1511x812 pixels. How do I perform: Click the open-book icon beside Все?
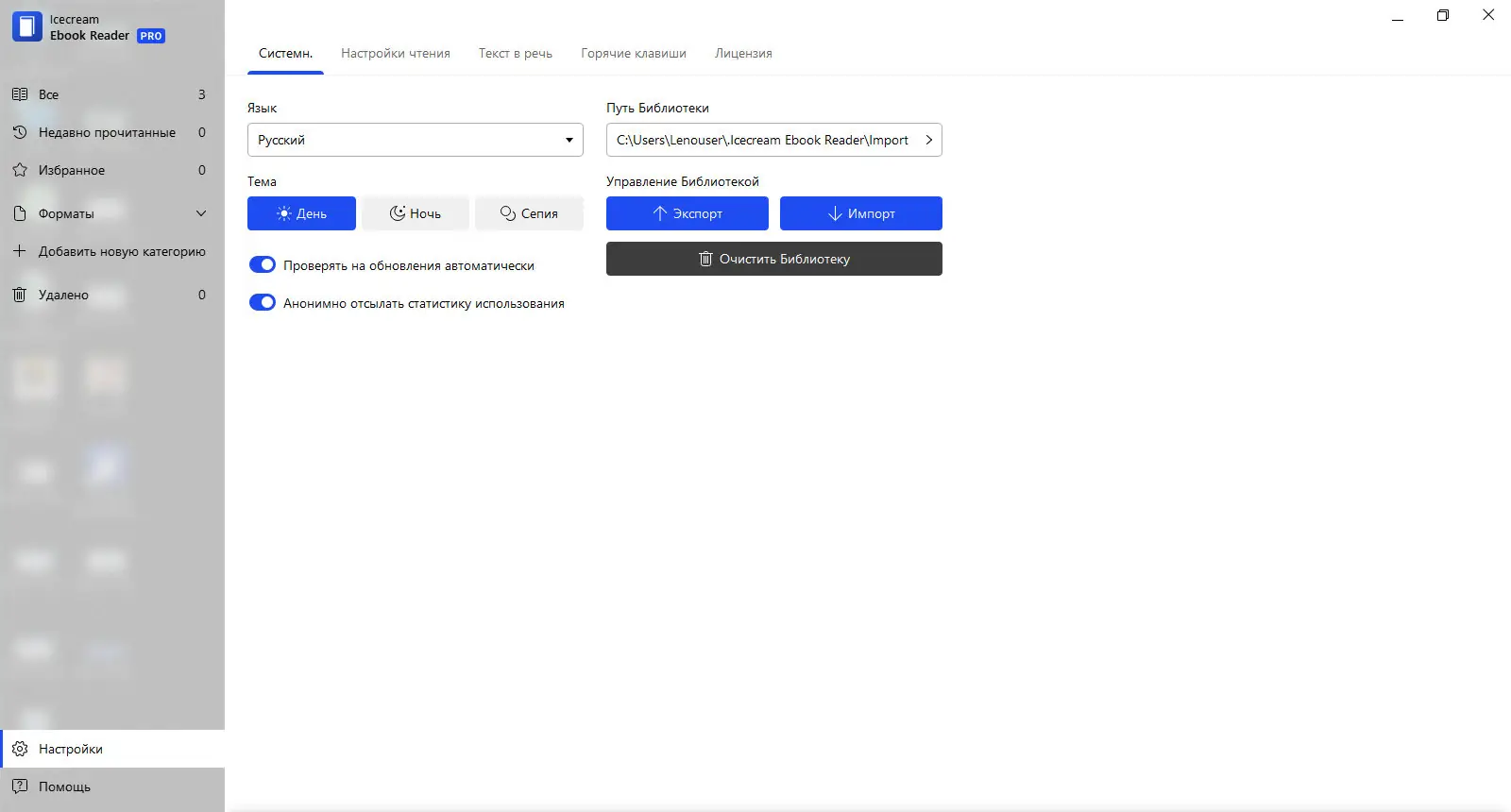[19, 94]
